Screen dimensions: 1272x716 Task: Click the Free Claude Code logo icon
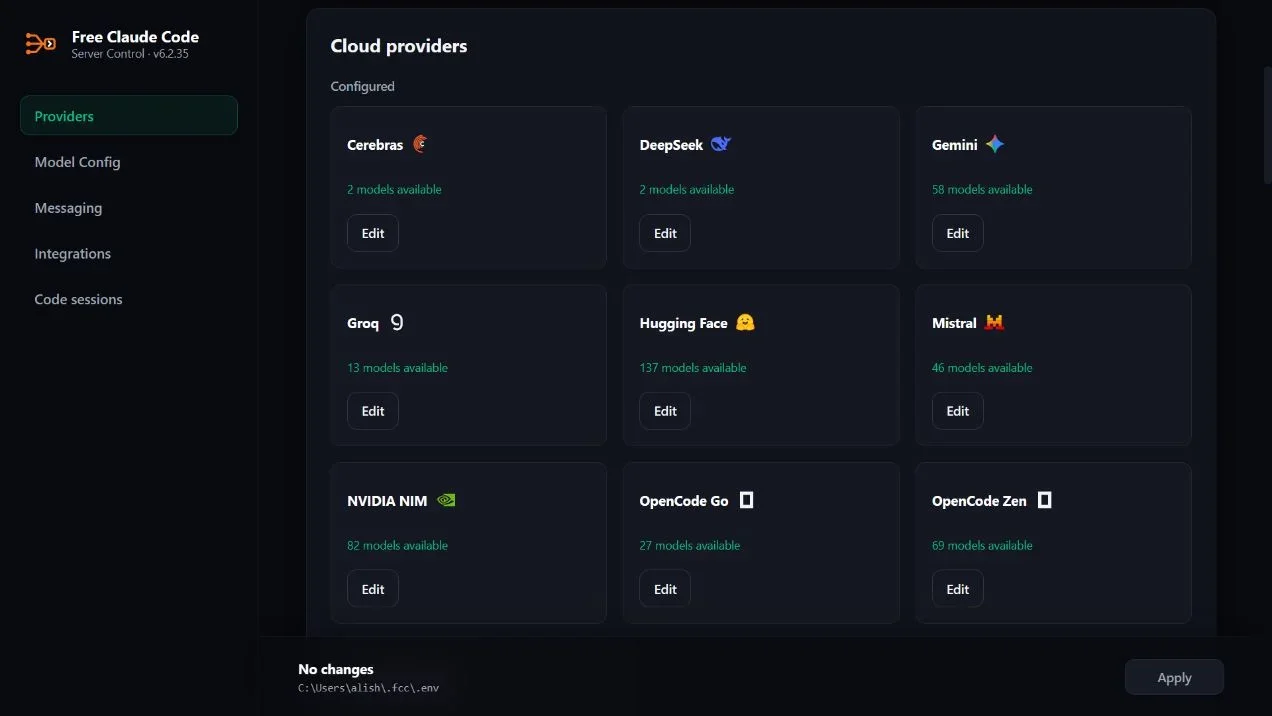(x=40, y=44)
